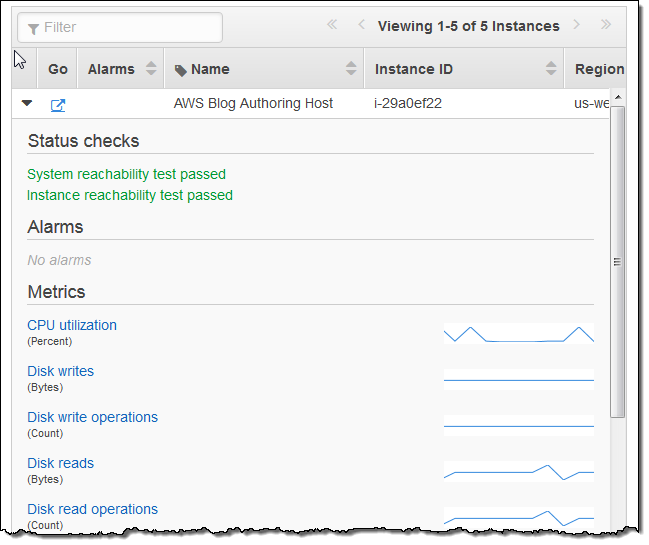Collapse the AWS Blog Authoring Host row
The height and width of the screenshot is (545, 649).
point(27,103)
